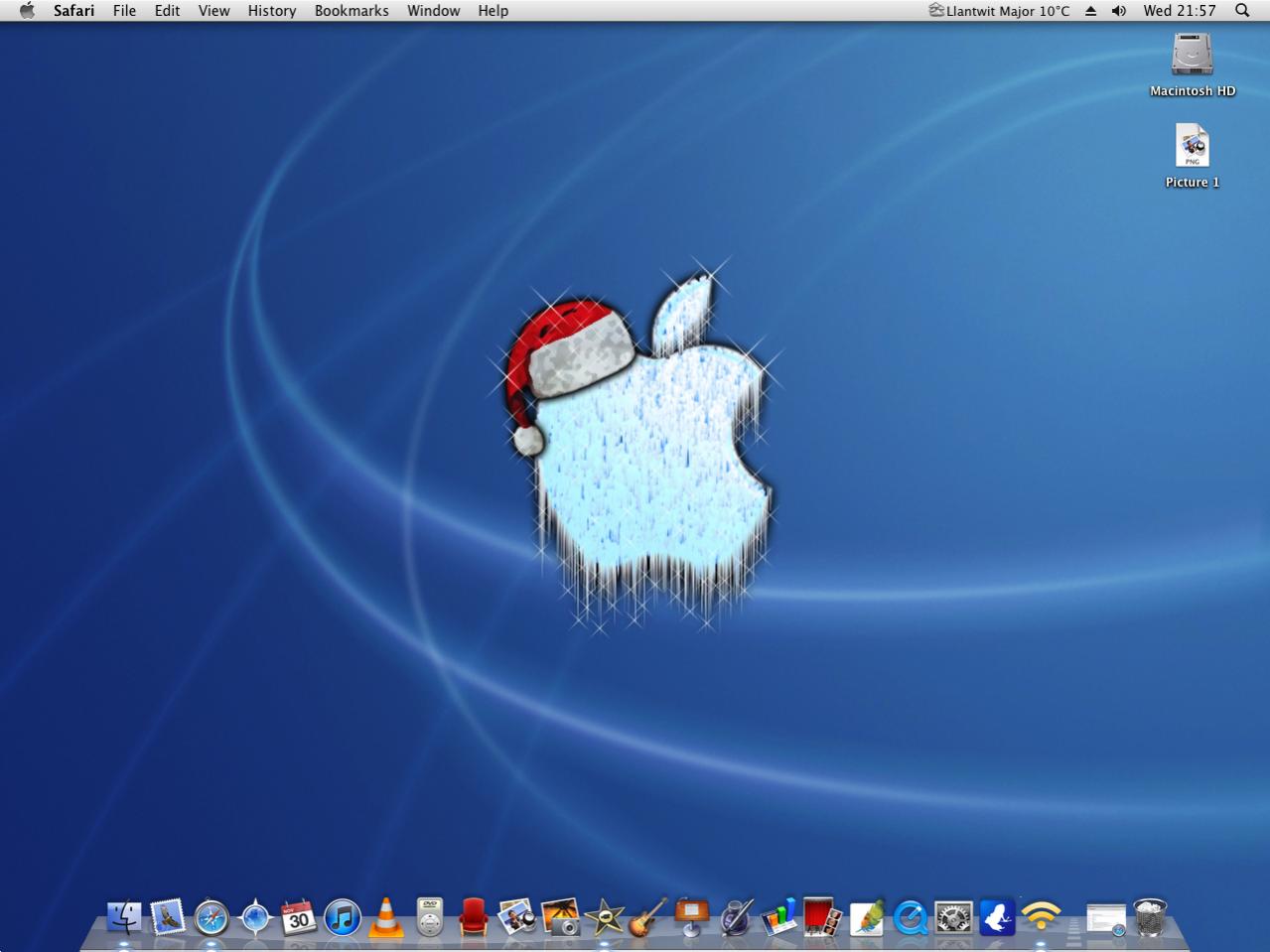Open the View menu
The image size is (1270, 952).
213,11
